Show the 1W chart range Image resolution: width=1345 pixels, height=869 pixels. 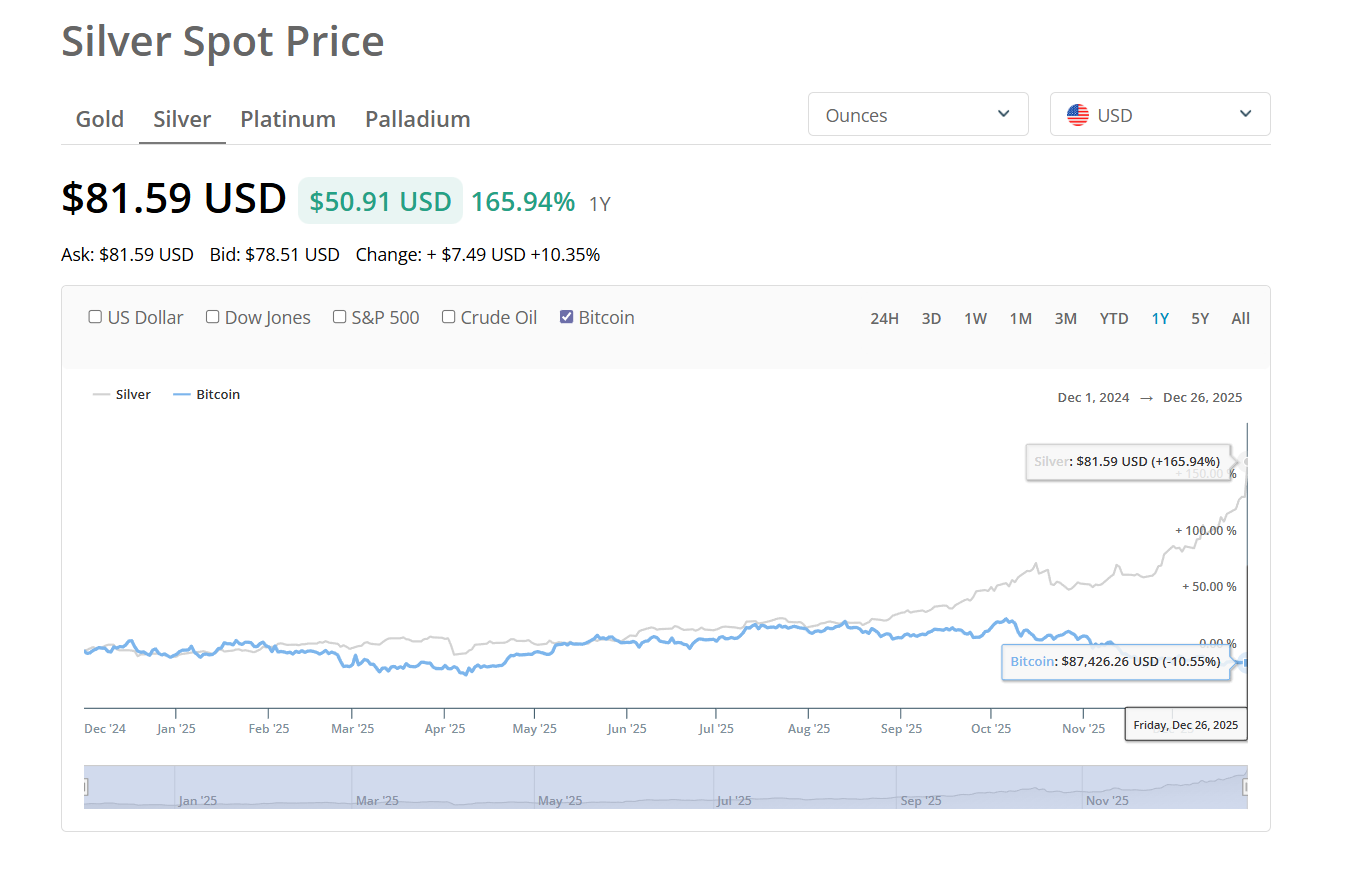(975, 319)
